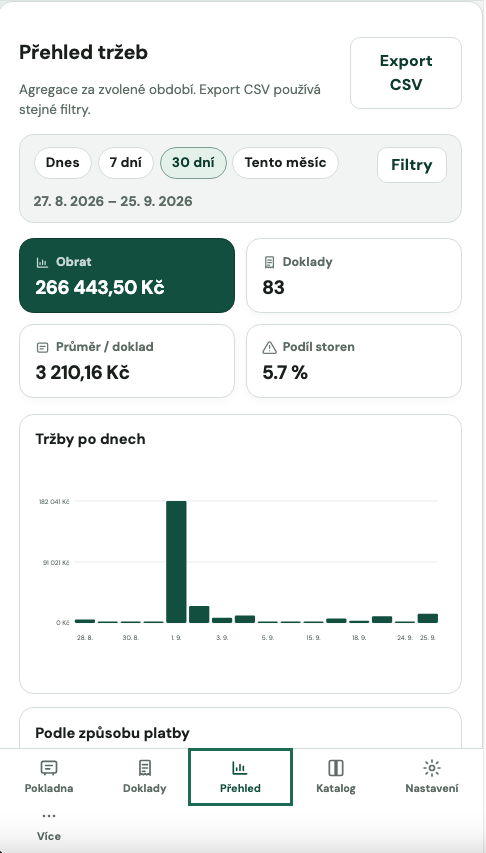Select the Dnes period chip
Image resolution: width=486 pixels, height=853 pixels.
(x=63, y=163)
